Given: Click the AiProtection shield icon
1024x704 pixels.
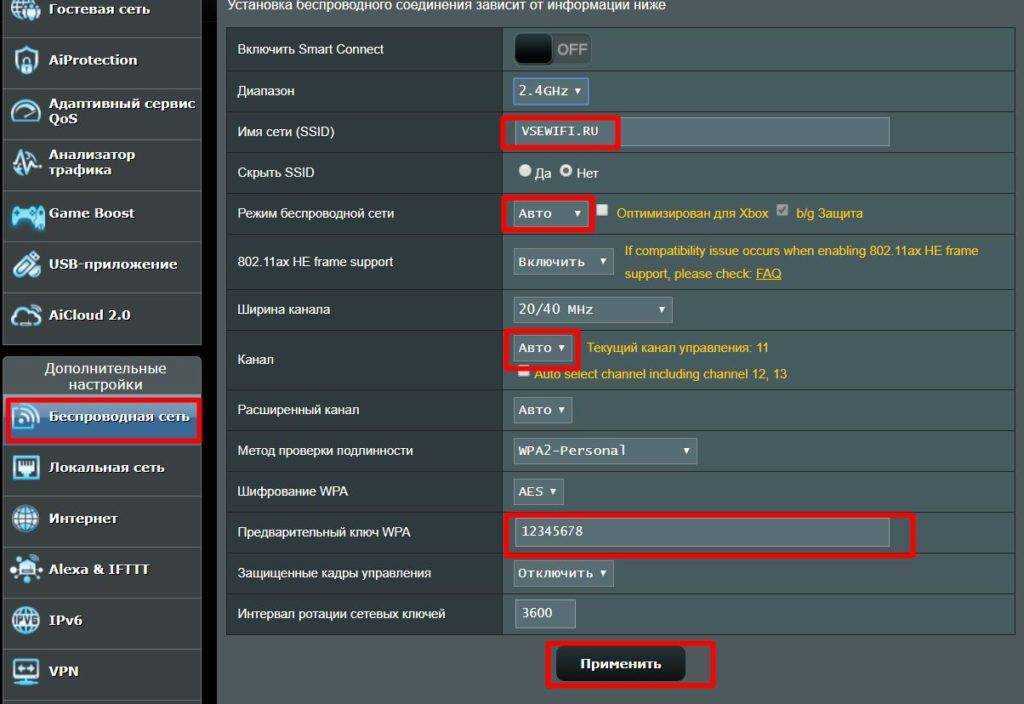Looking at the screenshot, I should click(25, 61).
